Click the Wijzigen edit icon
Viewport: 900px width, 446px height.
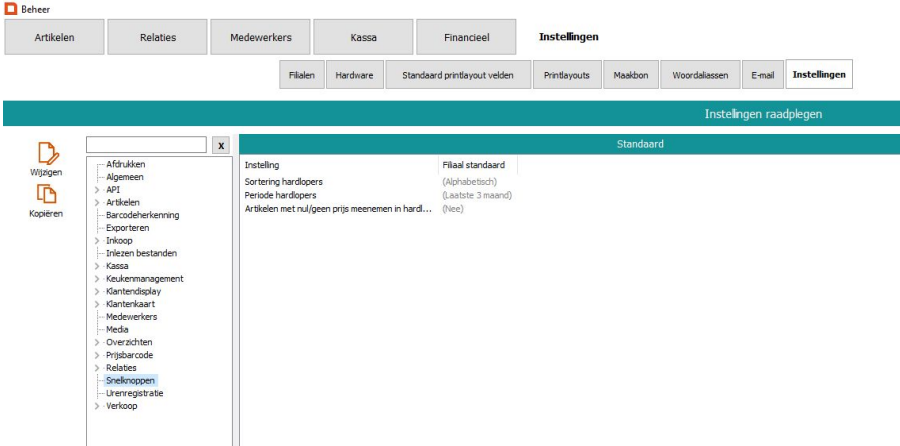coord(46,153)
